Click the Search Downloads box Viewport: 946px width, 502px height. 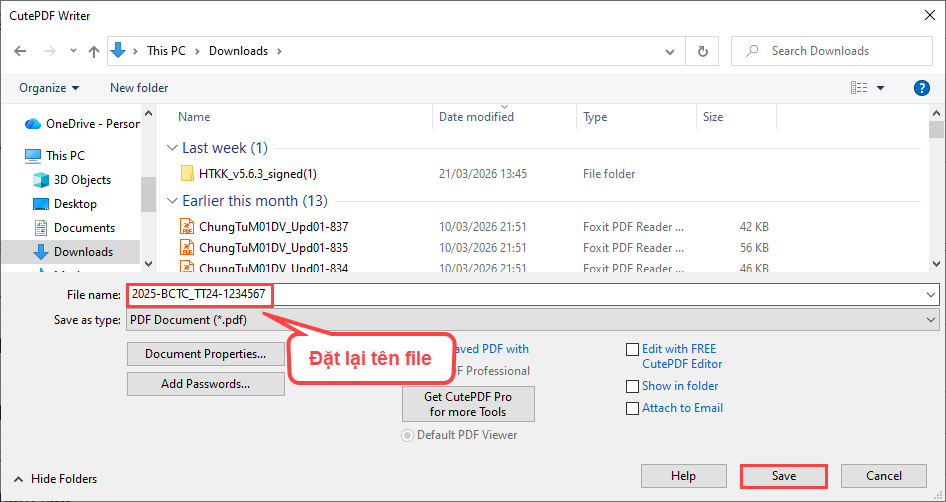831,51
